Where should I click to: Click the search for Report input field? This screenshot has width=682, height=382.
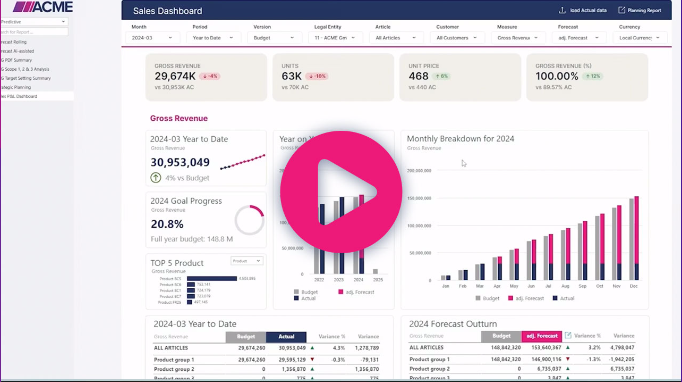tap(34, 32)
